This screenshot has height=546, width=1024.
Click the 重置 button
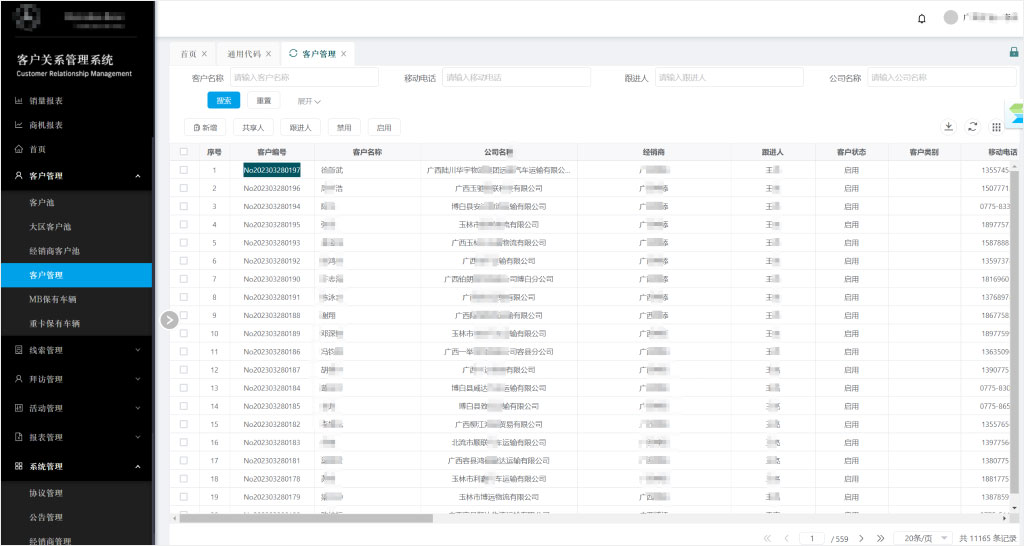pyautogui.click(x=263, y=100)
